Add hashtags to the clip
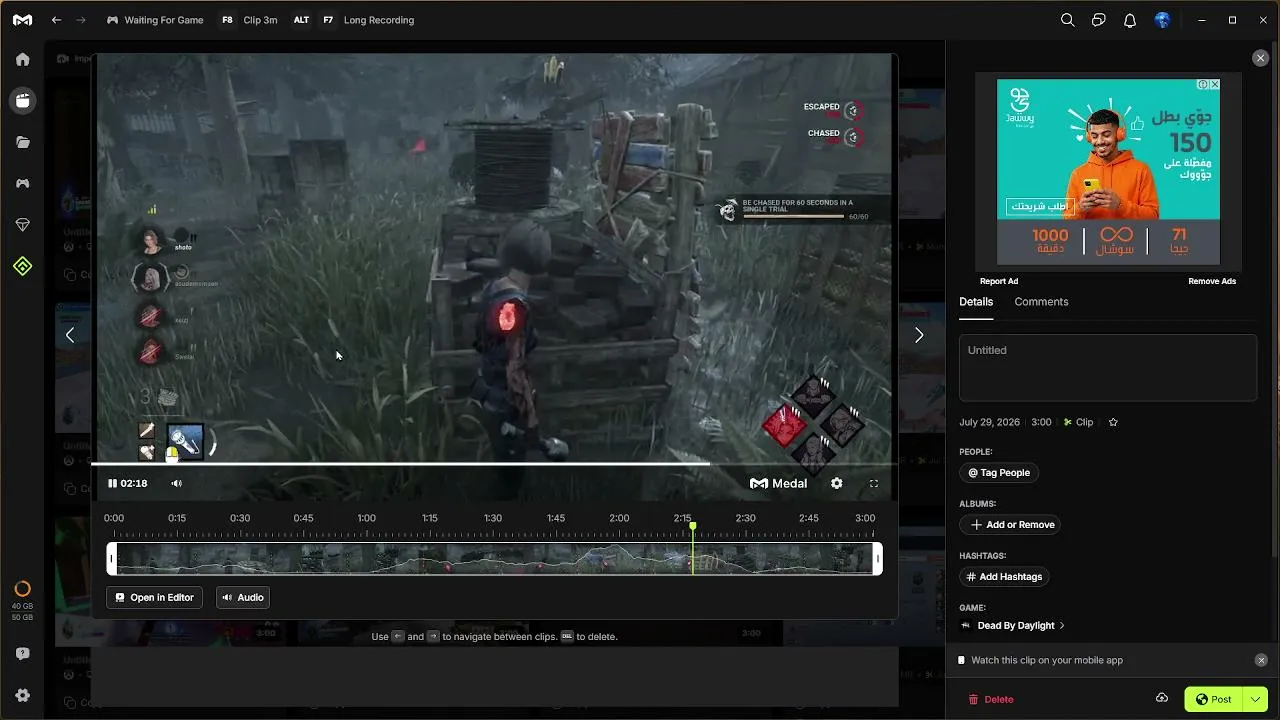1280x720 pixels. pos(1004,576)
